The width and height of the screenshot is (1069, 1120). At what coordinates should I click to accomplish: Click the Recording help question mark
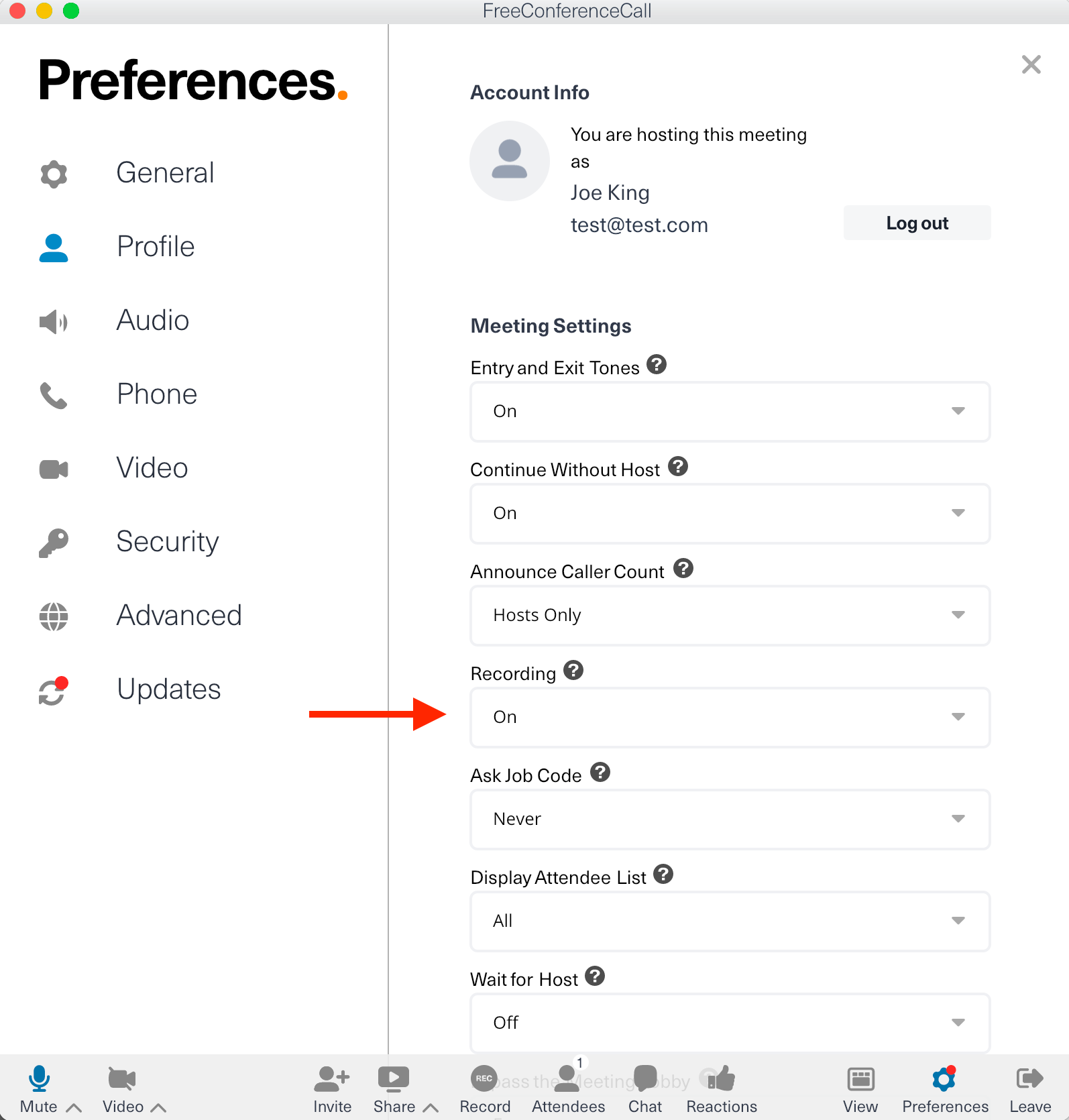pos(573,671)
